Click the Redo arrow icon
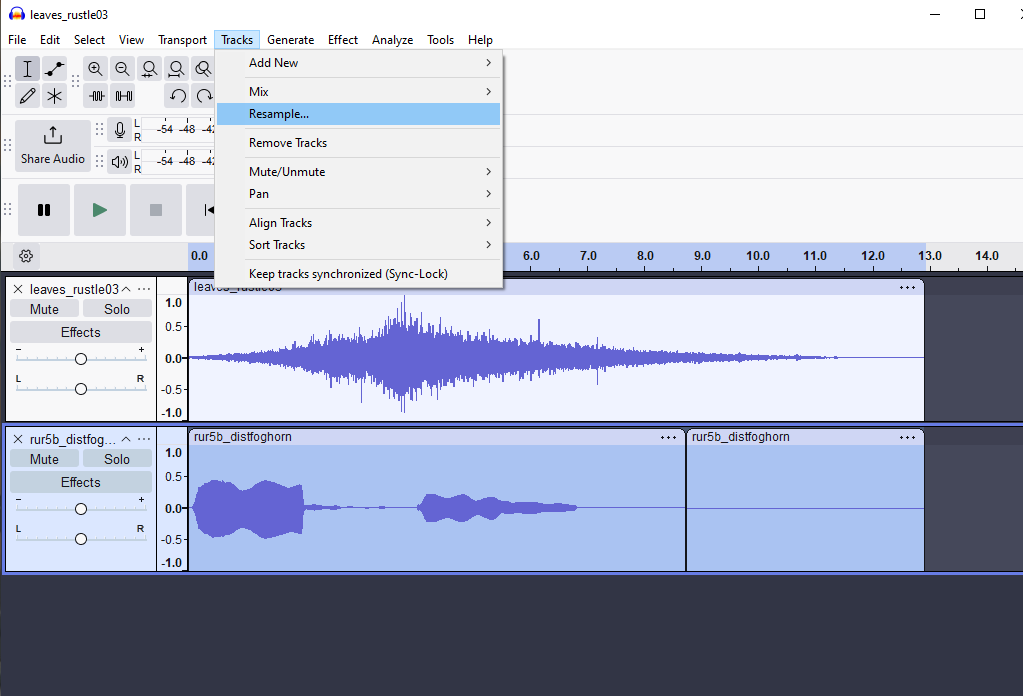1023x696 pixels. pyautogui.click(x=204, y=97)
